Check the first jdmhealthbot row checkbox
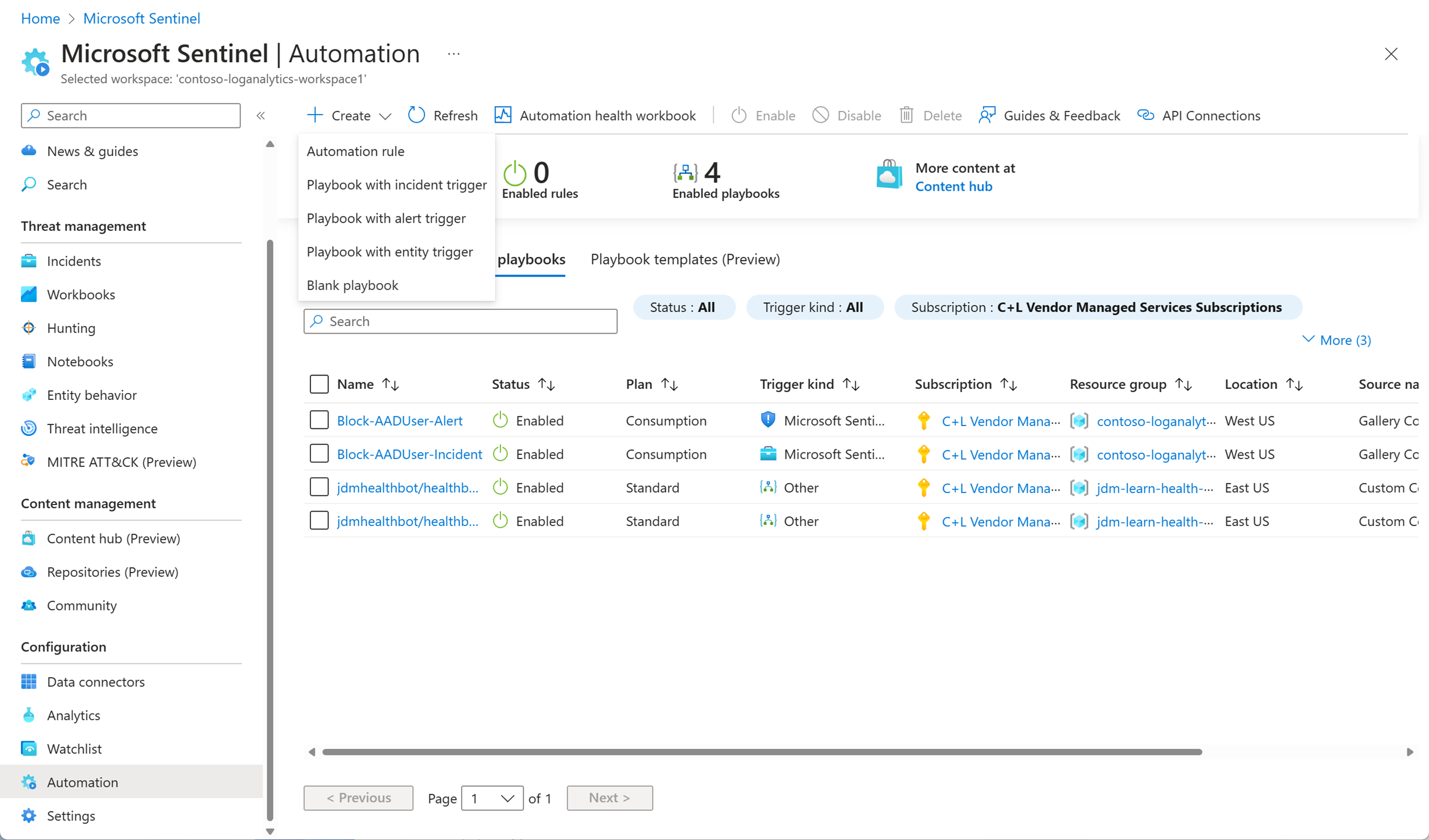Screen dimensions: 1429x840 pyautogui.click(x=319, y=487)
